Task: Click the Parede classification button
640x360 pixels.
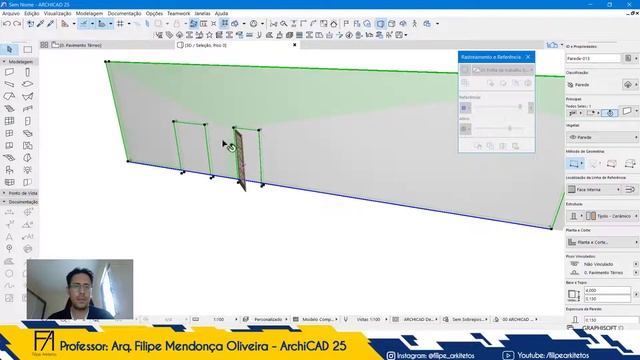Action: tap(628, 85)
